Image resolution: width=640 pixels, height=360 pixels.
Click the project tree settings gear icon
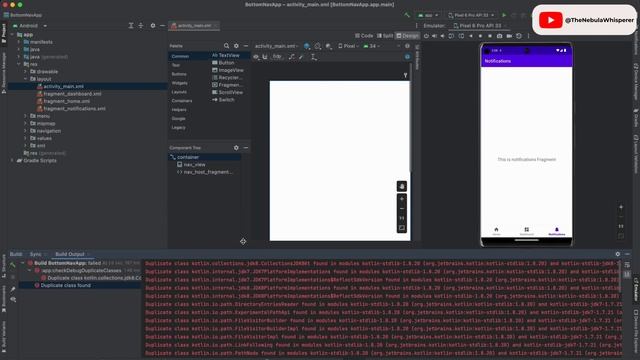[x=153, y=26]
